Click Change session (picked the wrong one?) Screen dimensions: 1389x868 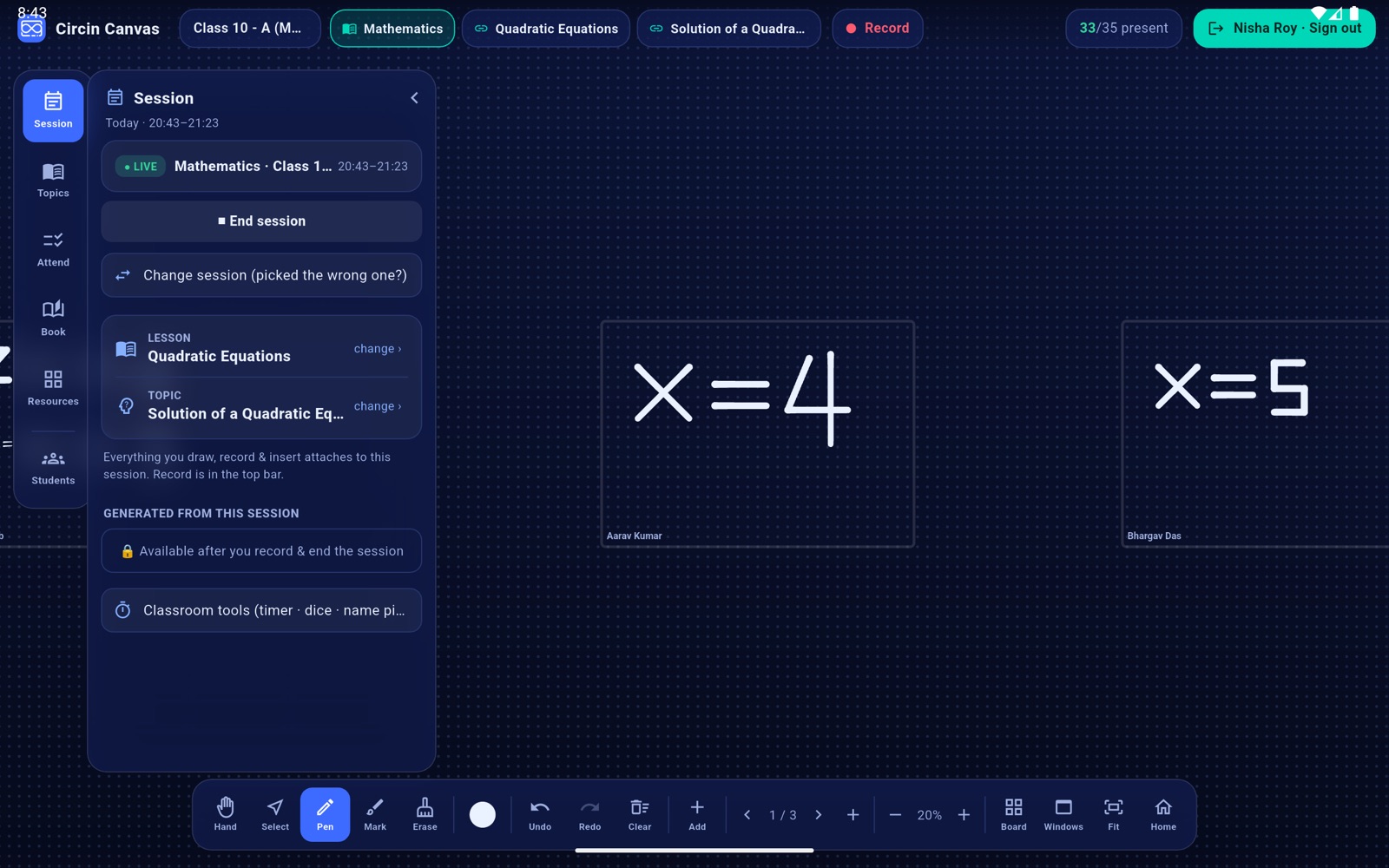point(261,275)
